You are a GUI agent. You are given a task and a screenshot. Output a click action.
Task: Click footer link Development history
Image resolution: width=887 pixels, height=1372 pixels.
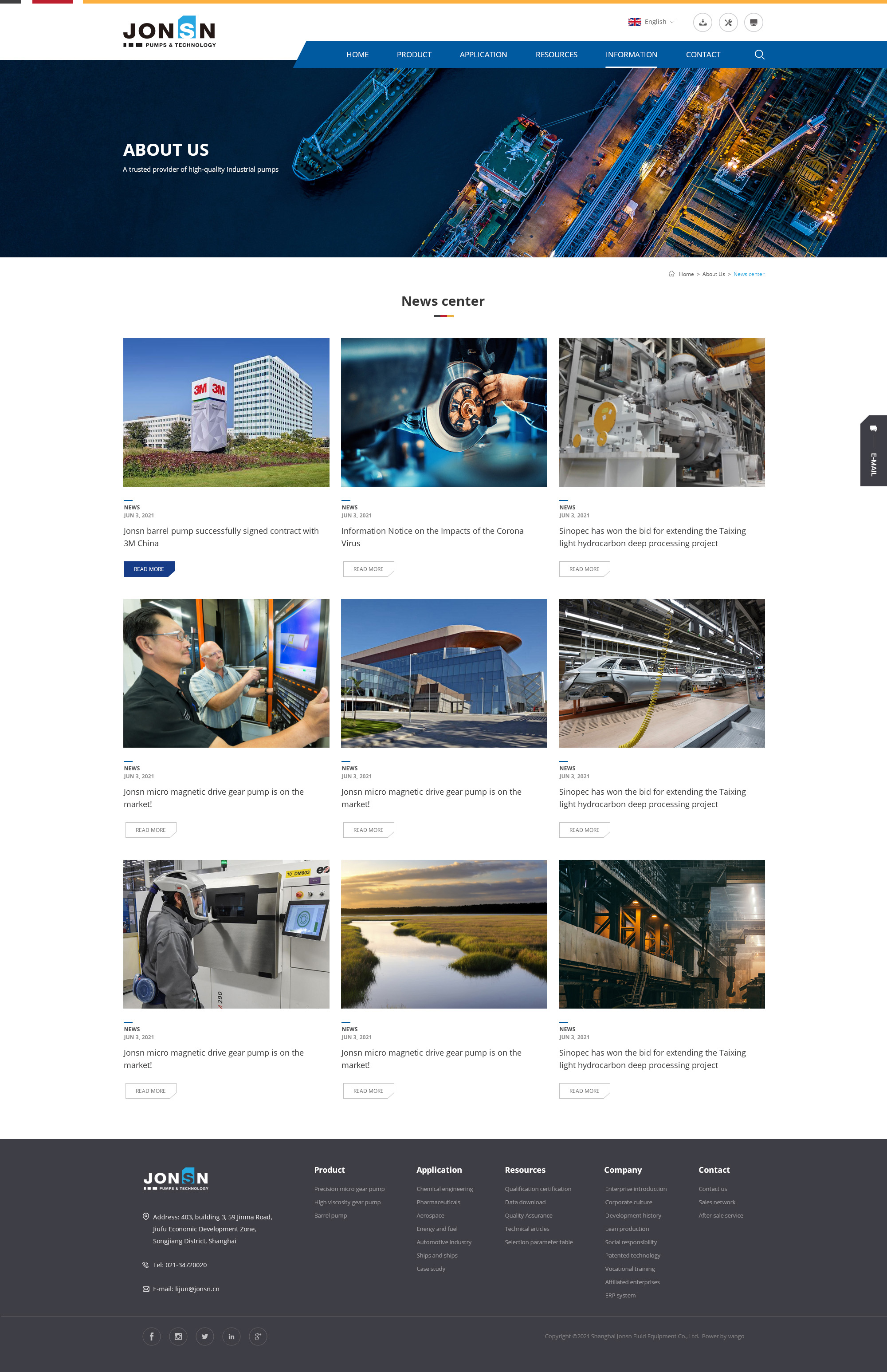(x=633, y=1215)
